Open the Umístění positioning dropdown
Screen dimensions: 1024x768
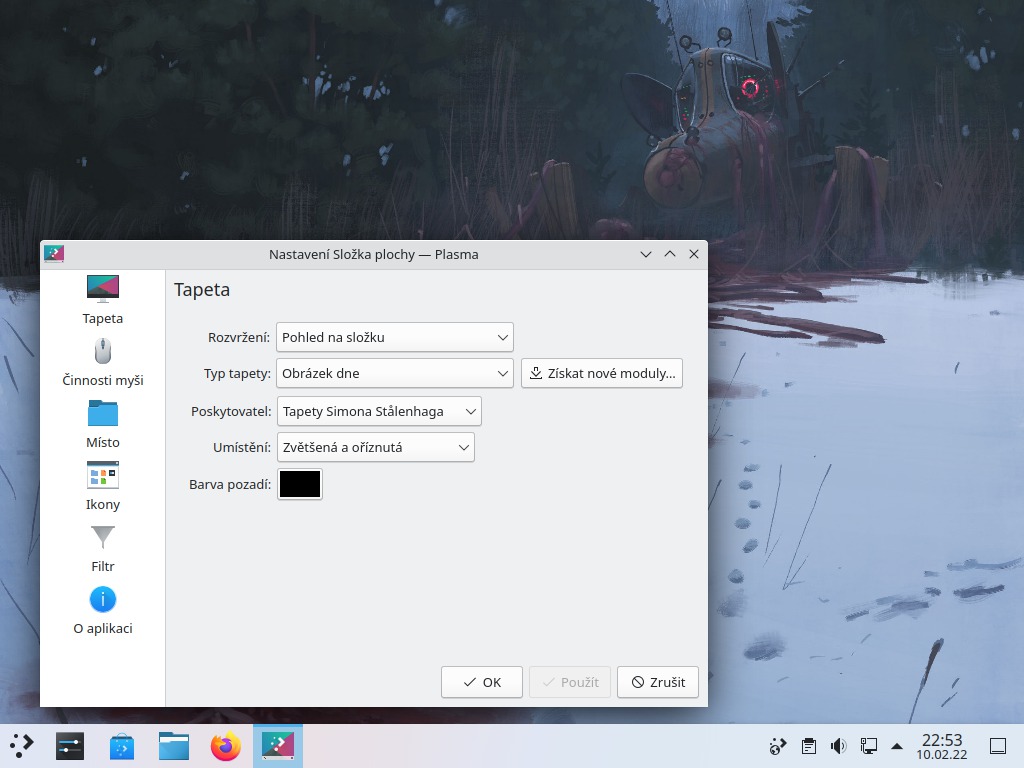pos(376,447)
